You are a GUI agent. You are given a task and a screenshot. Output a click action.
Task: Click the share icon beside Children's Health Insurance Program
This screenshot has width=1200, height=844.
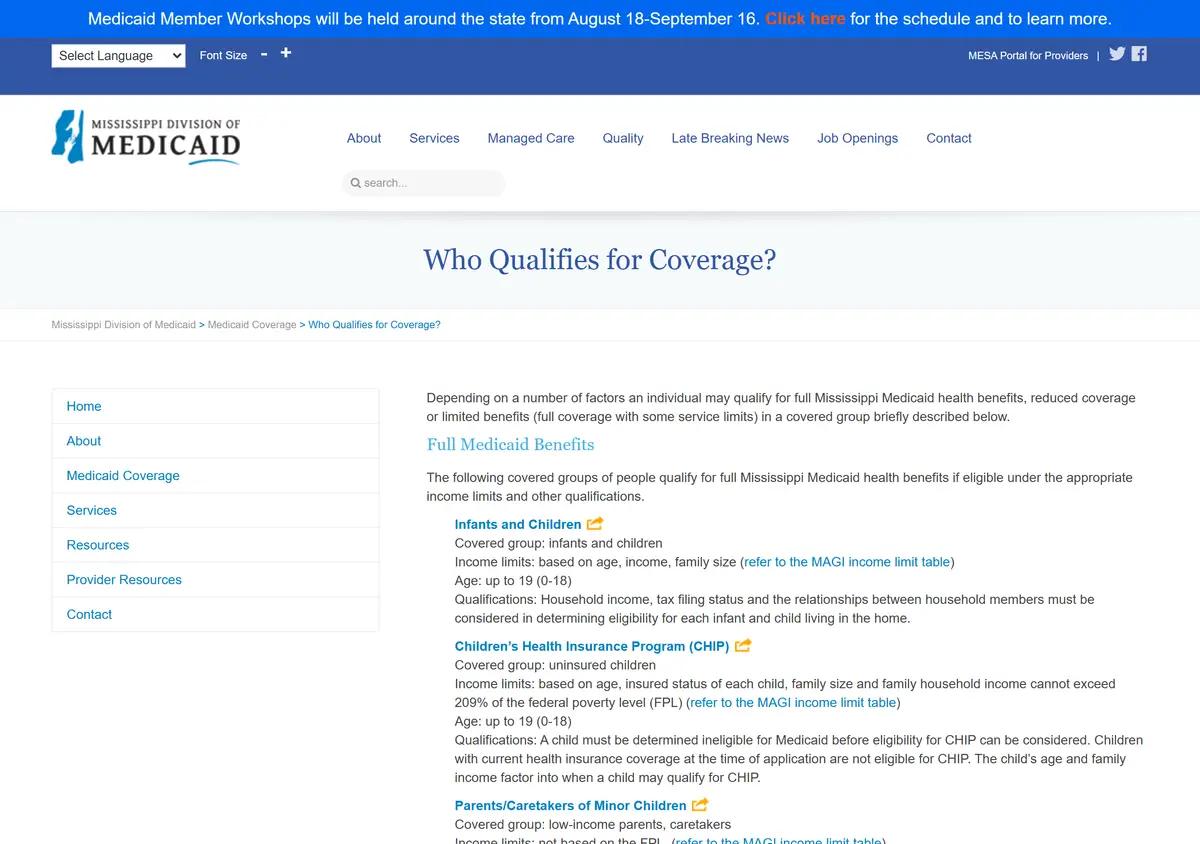[743, 646]
